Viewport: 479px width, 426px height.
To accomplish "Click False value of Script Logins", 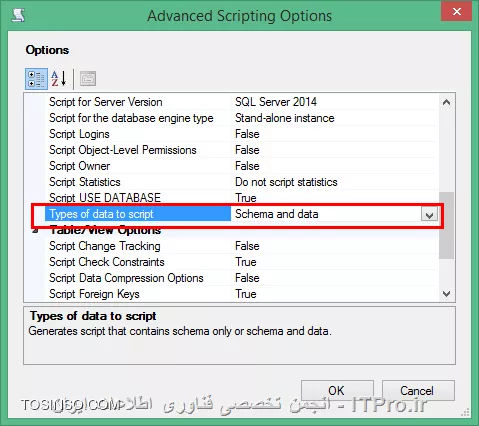I will [x=247, y=134].
